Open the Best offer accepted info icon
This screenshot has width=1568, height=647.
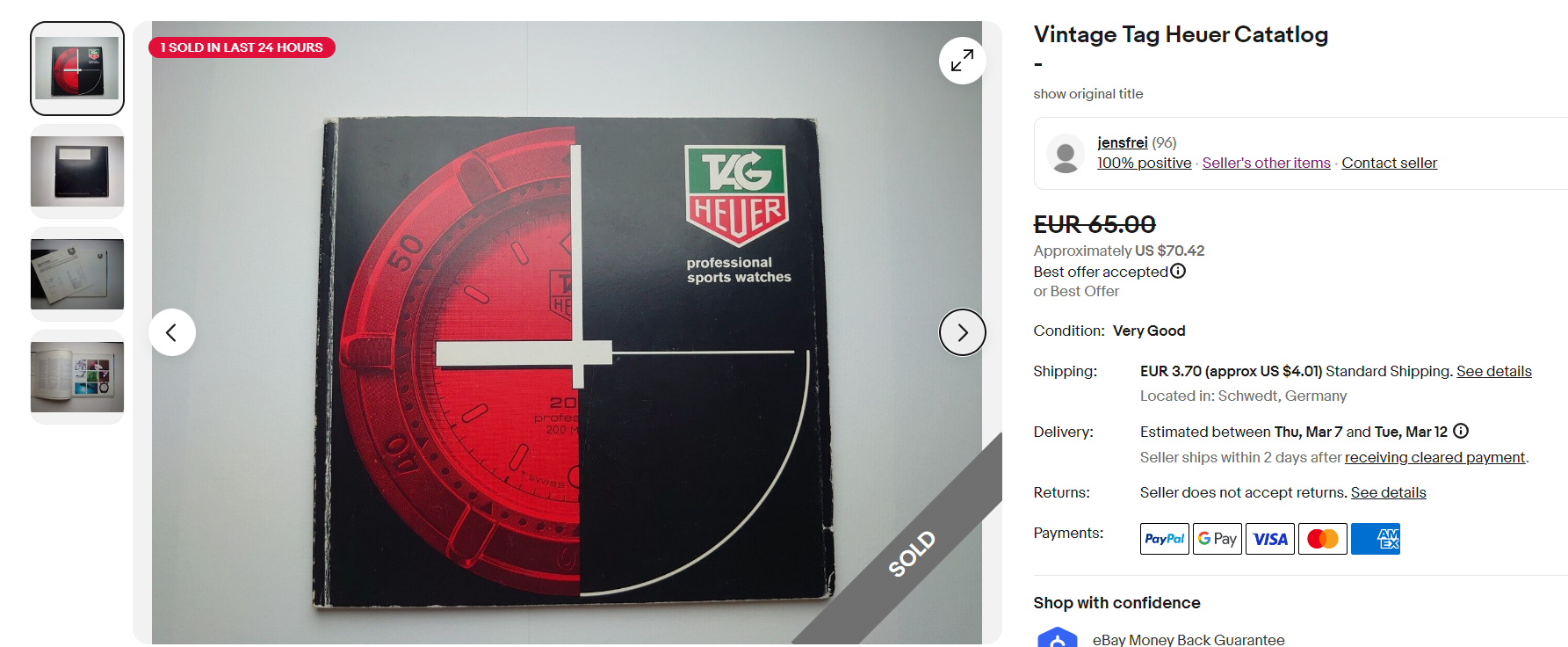coord(1178,271)
